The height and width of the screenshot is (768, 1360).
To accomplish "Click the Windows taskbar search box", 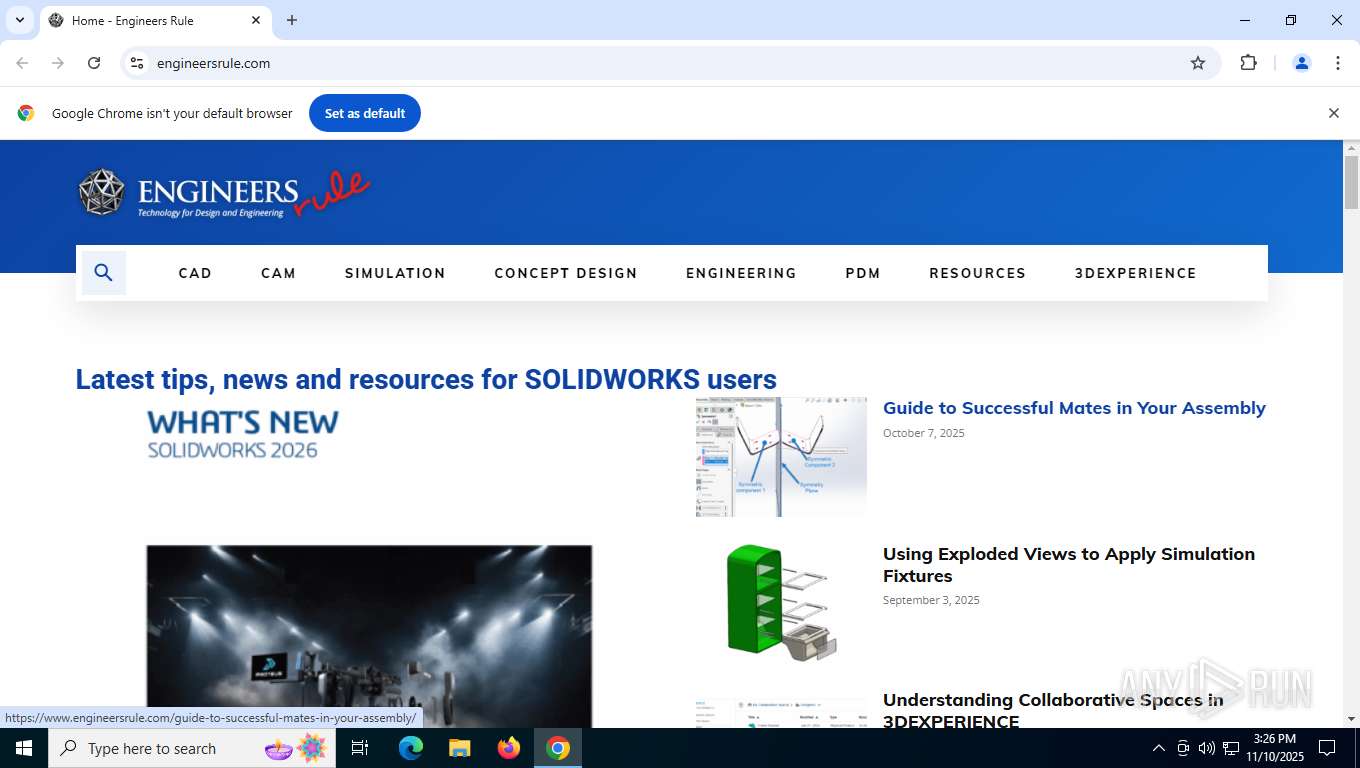I will pyautogui.click(x=192, y=748).
